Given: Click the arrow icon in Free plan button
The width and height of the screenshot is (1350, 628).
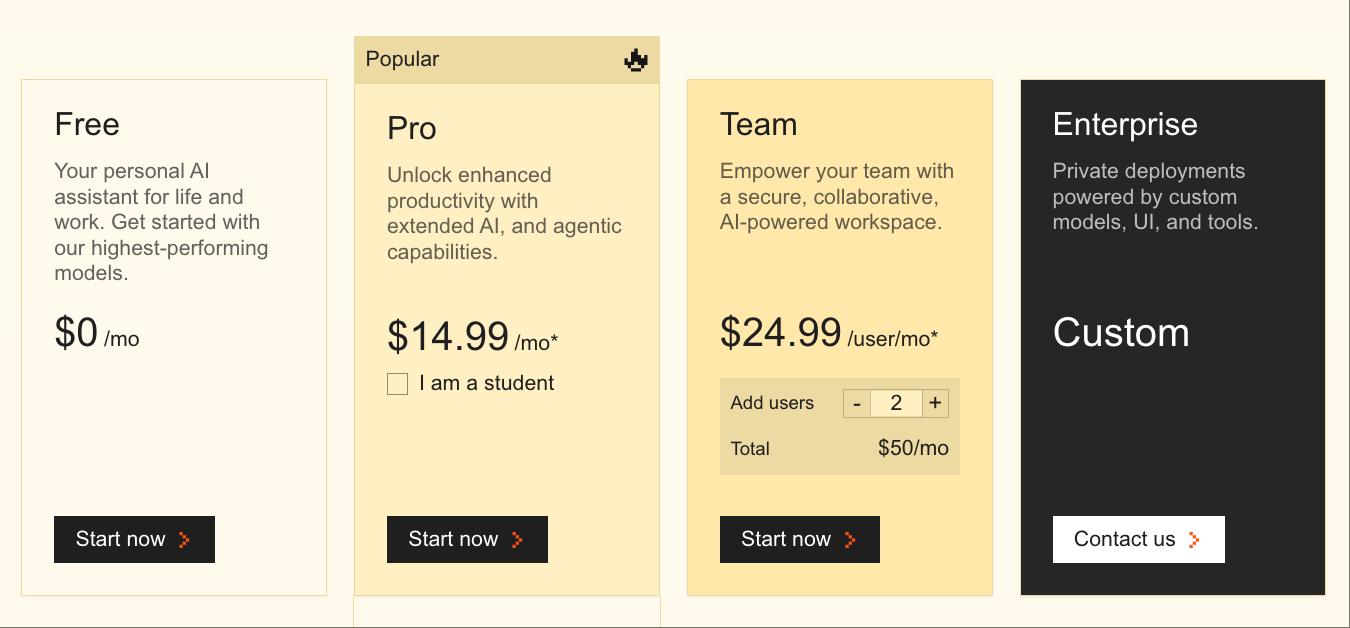Looking at the screenshot, I should pos(184,540).
